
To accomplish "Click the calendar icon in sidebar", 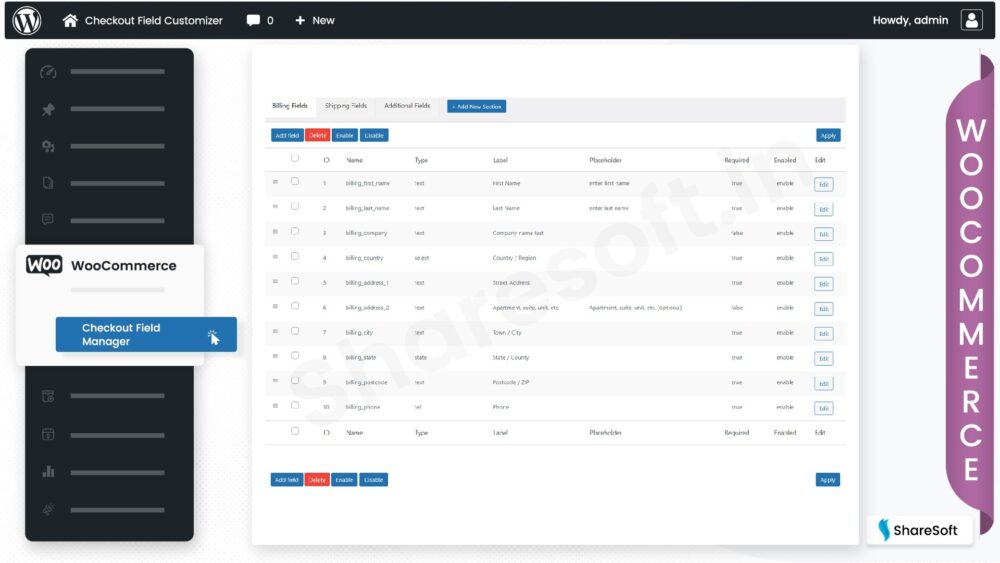I will coord(48,435).
